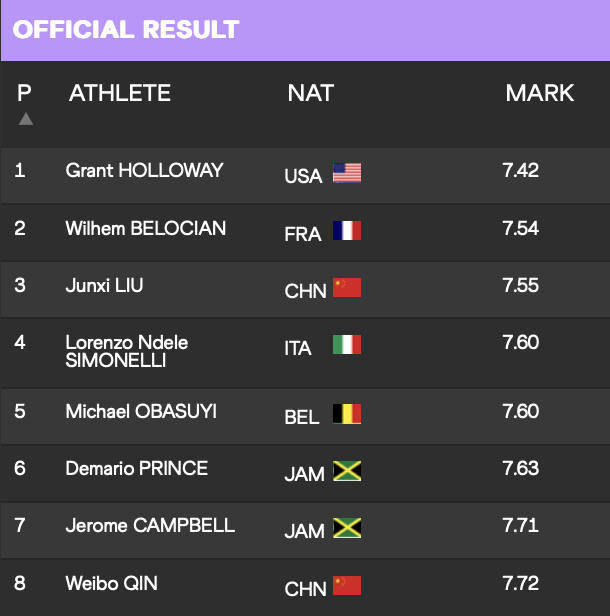Screen dimensions: 610x616
Task: Open Lorenzo Ndele SIMONELLI athlete profile
Action: 127,351
